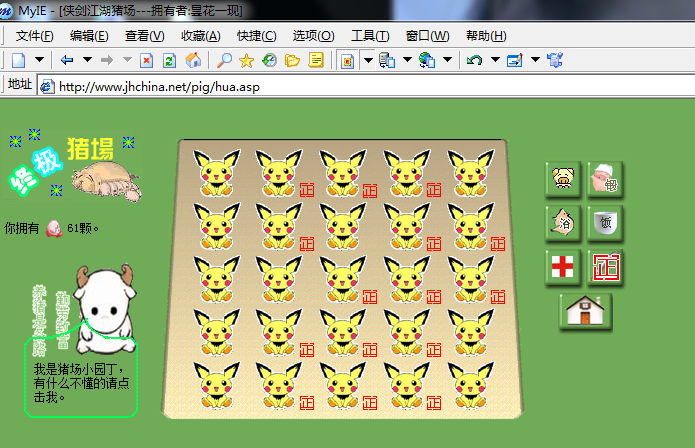The width and height of the screenshot is (695, 448).
Task: Click the red cross medical button
Action: (x=563, y=267)
